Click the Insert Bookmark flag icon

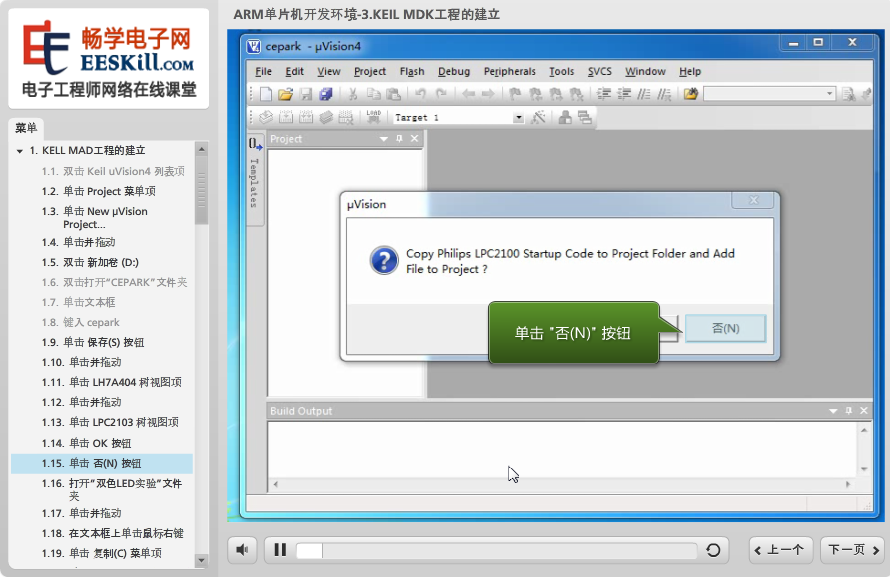click(x=515, y=94)
